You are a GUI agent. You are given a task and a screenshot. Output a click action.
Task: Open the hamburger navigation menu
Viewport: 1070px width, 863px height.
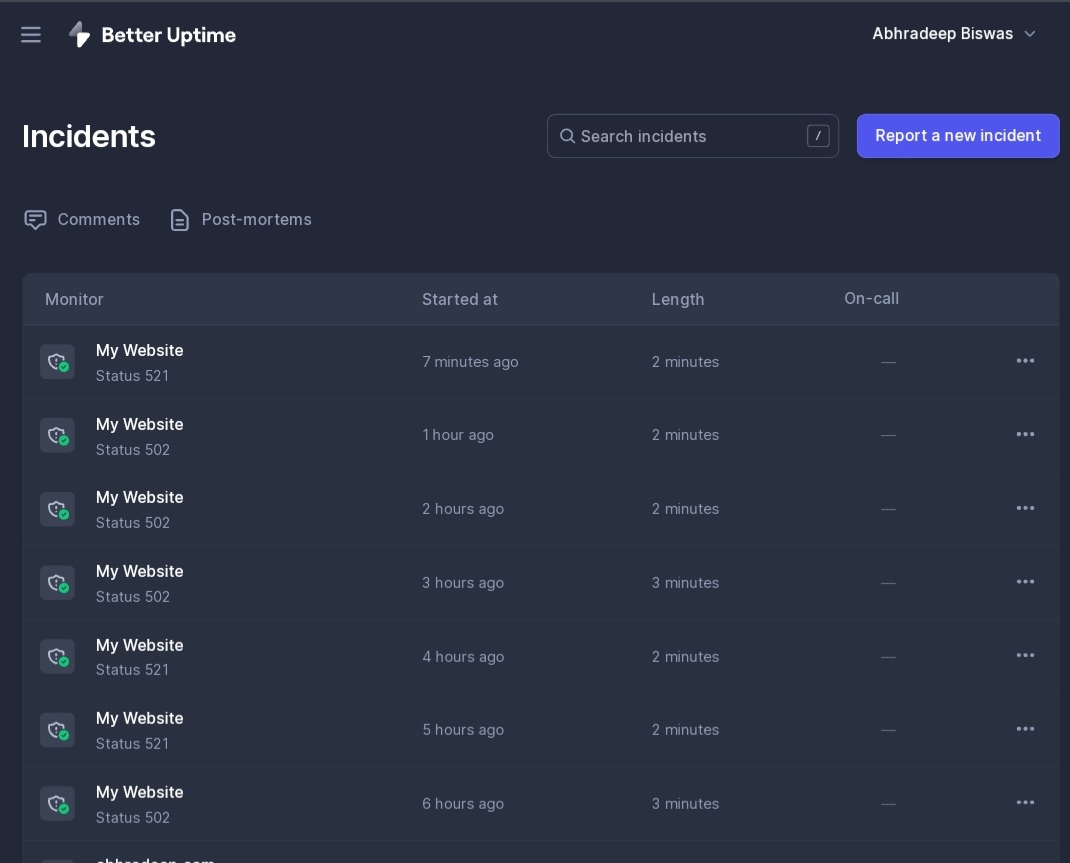point(31,35)
